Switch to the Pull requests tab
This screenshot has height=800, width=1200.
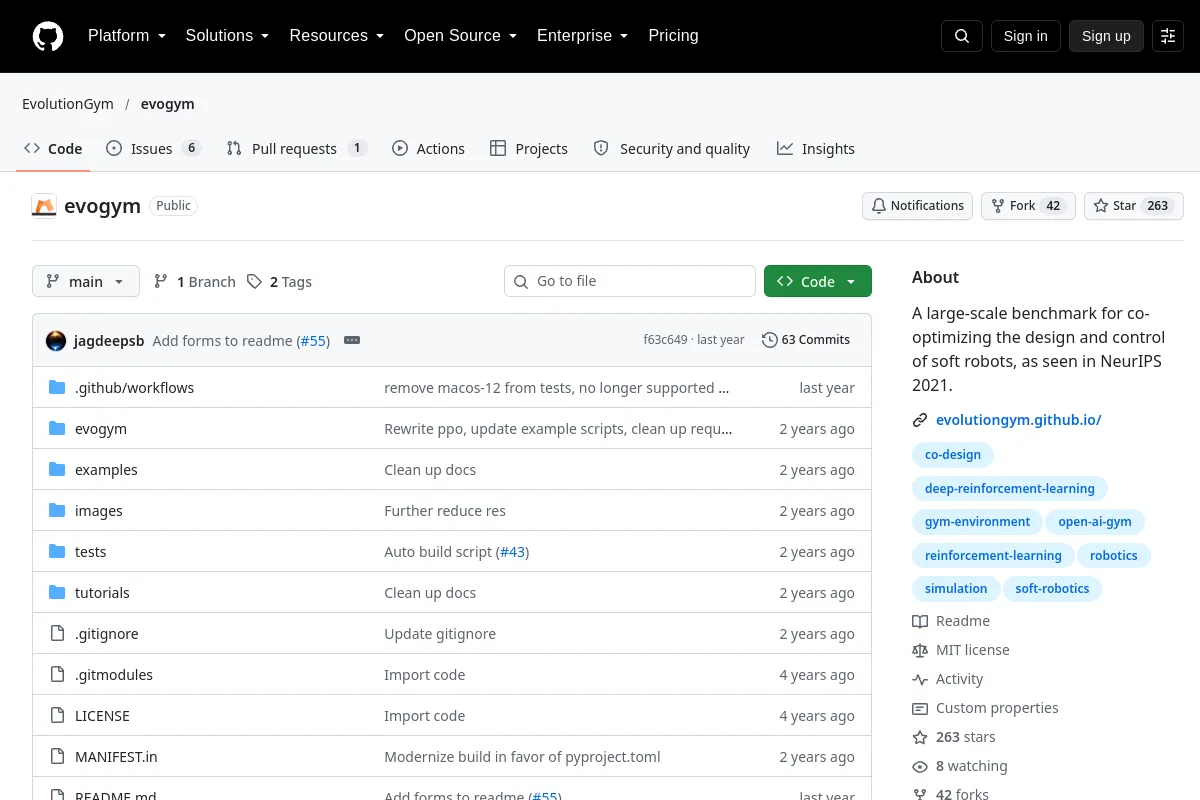[296, 148]
